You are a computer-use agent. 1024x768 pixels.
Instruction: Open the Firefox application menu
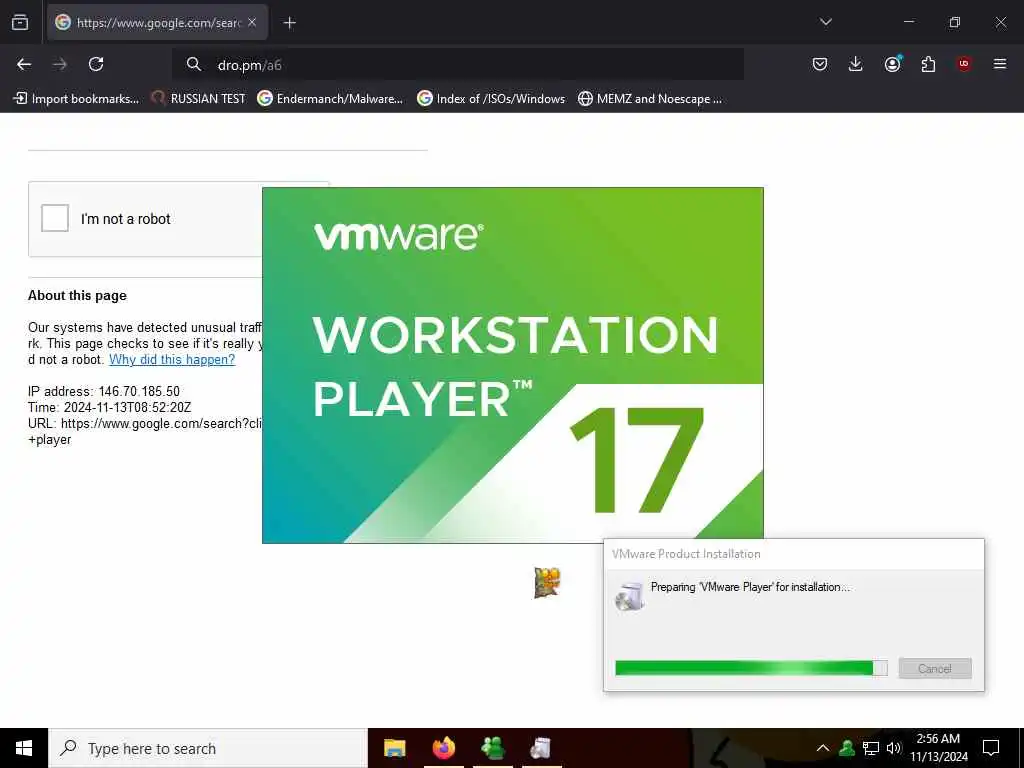(1000, 64)
